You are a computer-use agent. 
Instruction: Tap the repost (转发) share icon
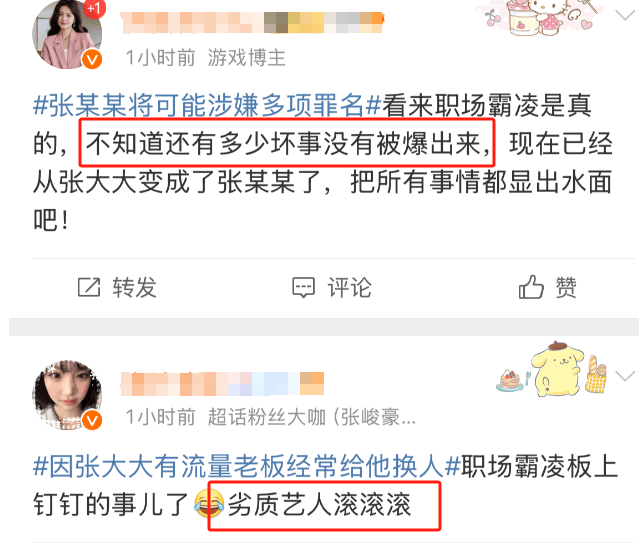tap(89, 287)
